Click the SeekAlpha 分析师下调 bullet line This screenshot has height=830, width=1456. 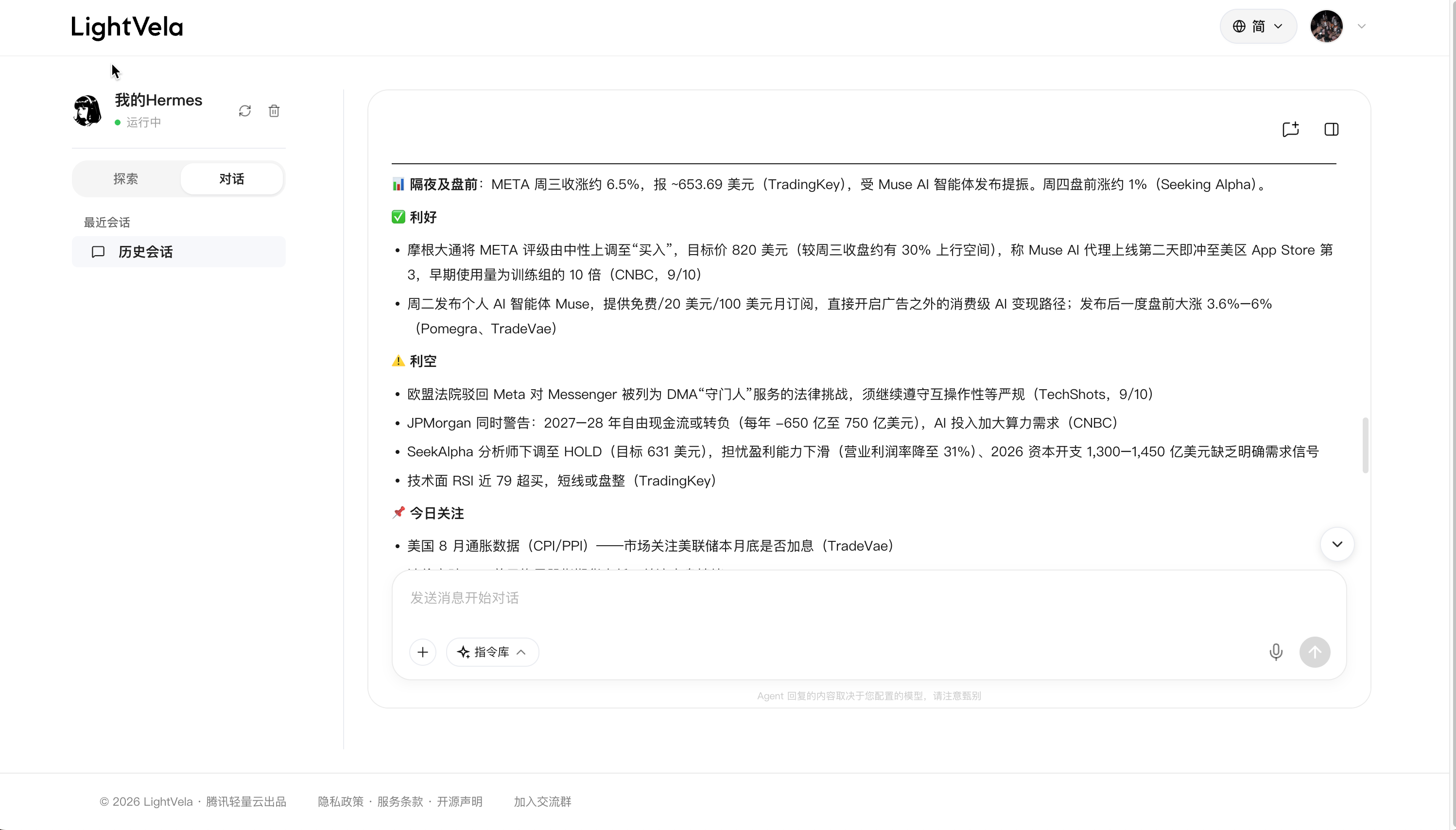[x=863, y=451]
